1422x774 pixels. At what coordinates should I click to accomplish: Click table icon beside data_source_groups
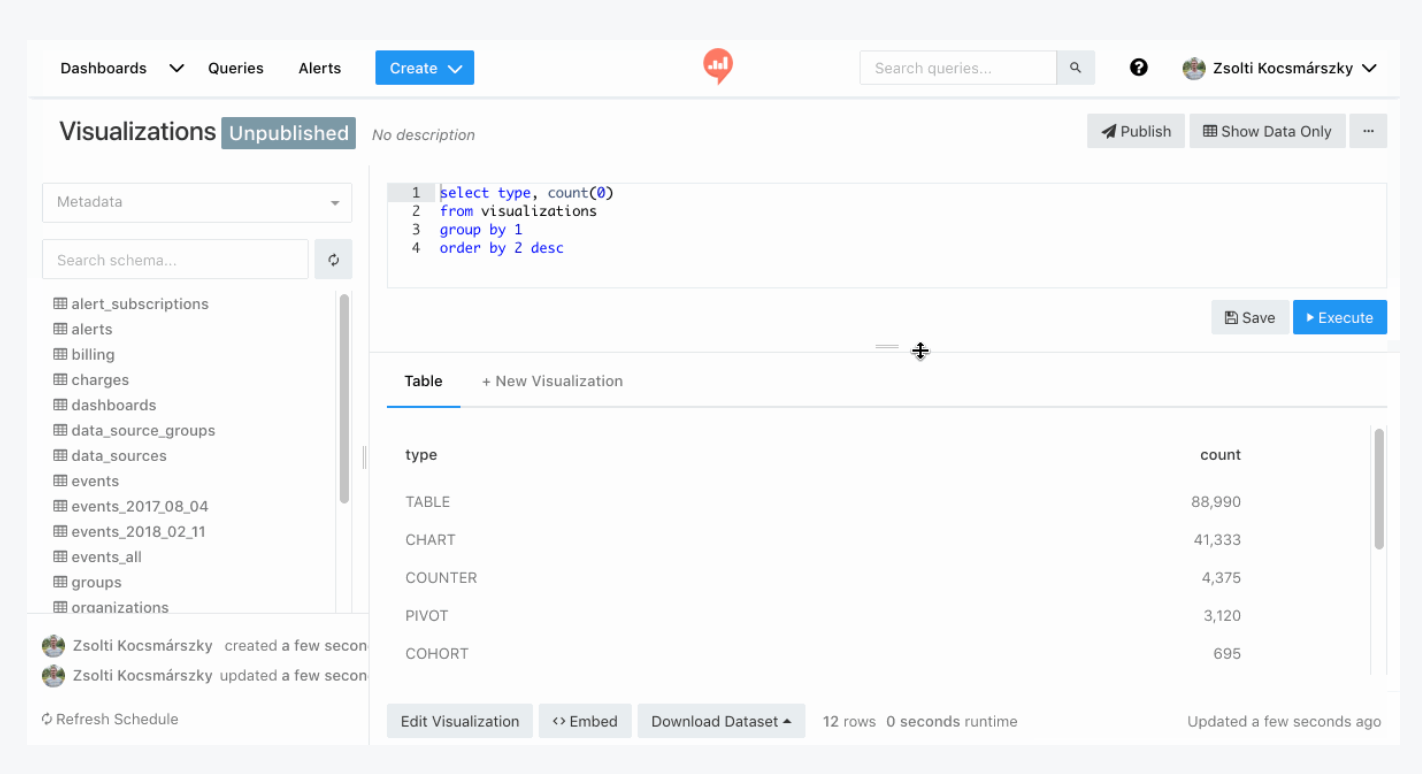point(60,430)
